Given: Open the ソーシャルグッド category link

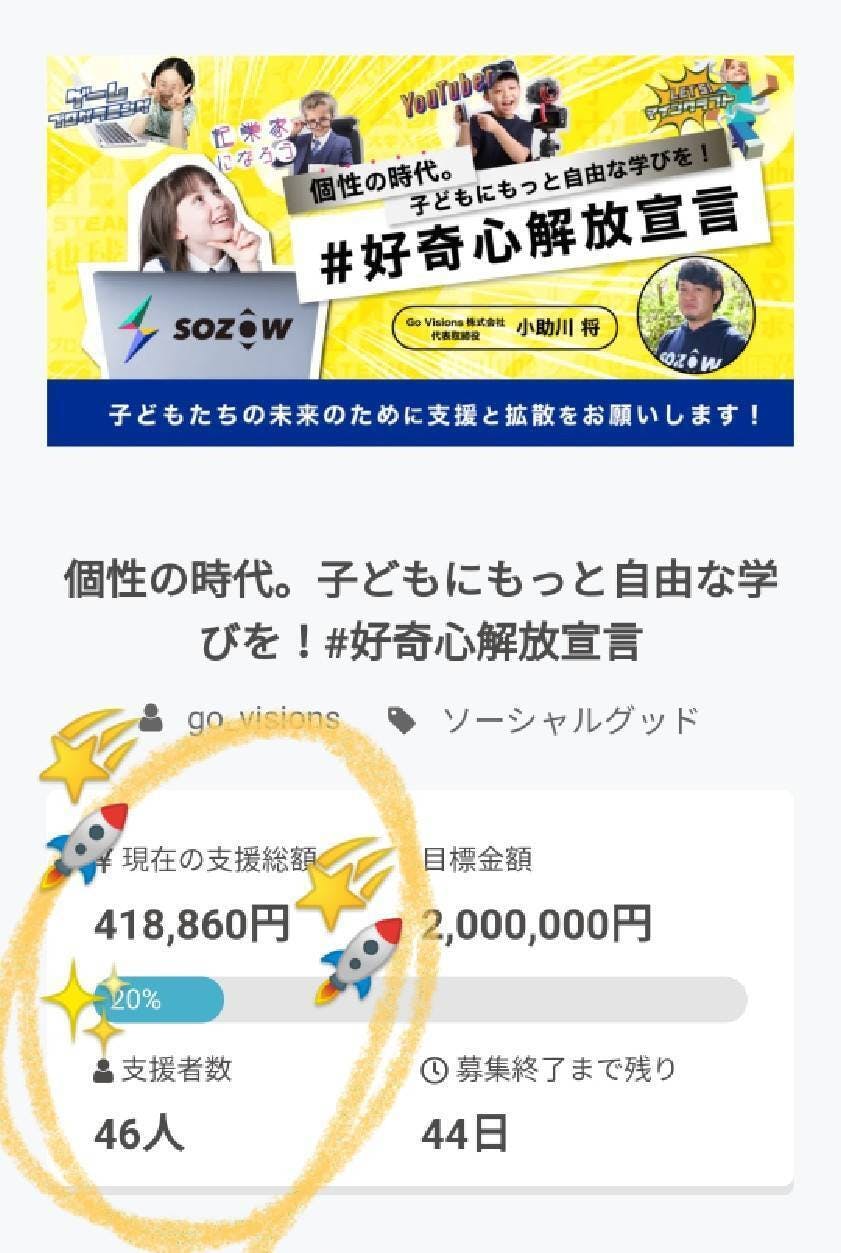Looking at the screenshot, I should tap(569, 720).
